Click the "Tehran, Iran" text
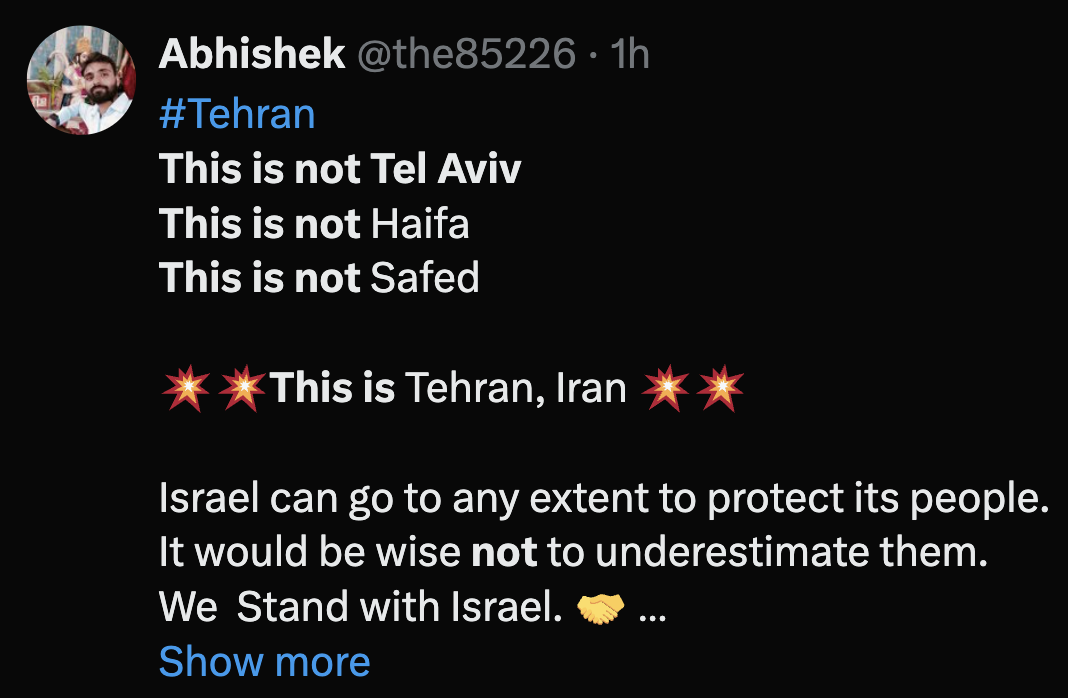 (x=515, y=388)
